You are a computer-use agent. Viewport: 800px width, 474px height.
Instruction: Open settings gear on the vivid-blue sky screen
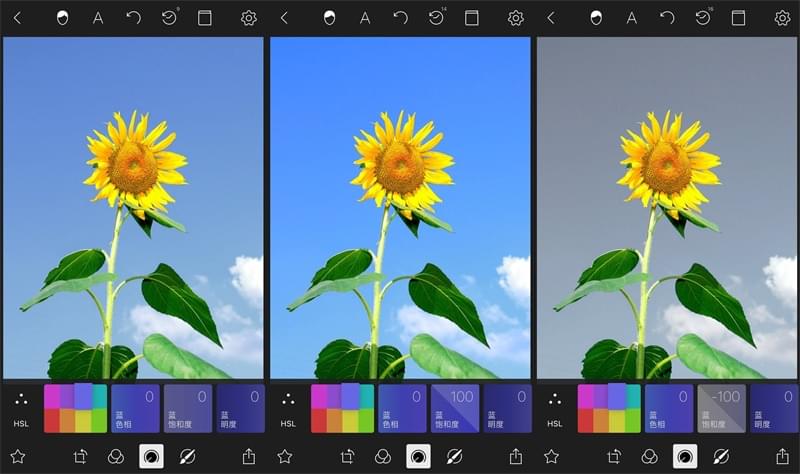point(516,18)
